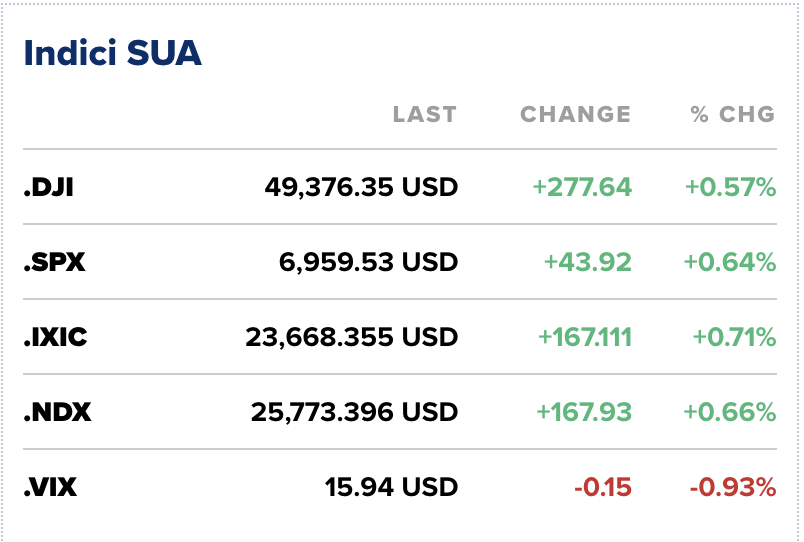Select the .DJI last price 49,376.35 USD
Screen dimensions: 804x542
[361, 187]
